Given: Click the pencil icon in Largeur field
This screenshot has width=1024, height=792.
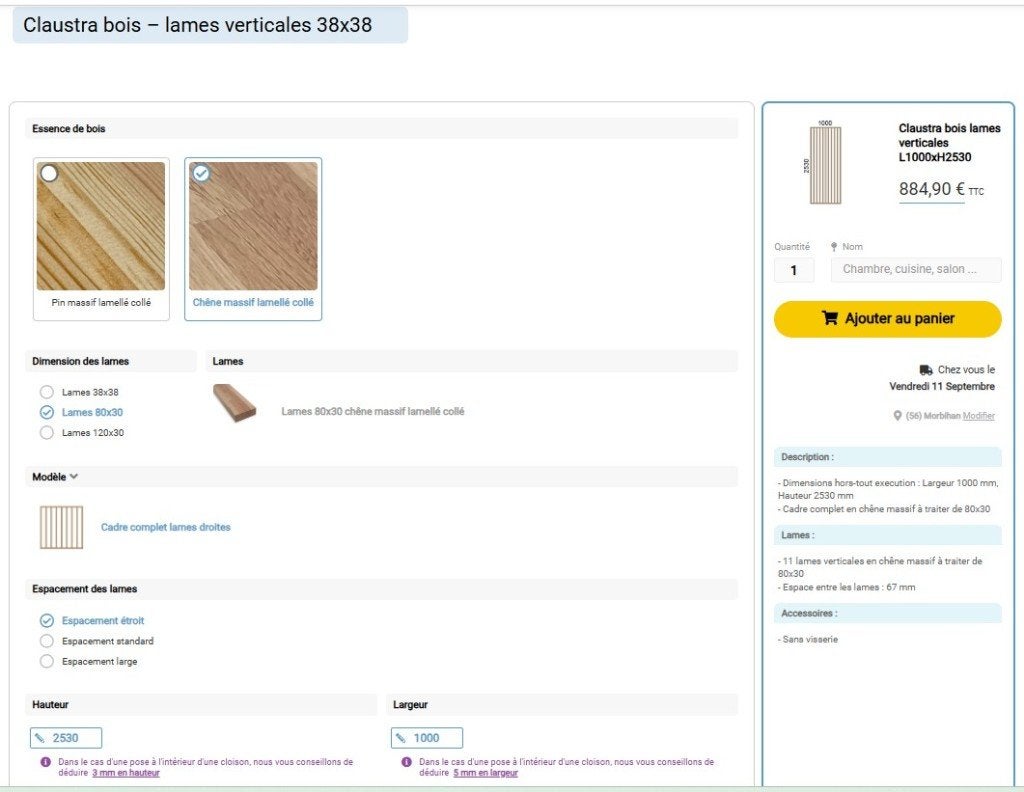Looking at the screenshot, I should coord(401,738).
